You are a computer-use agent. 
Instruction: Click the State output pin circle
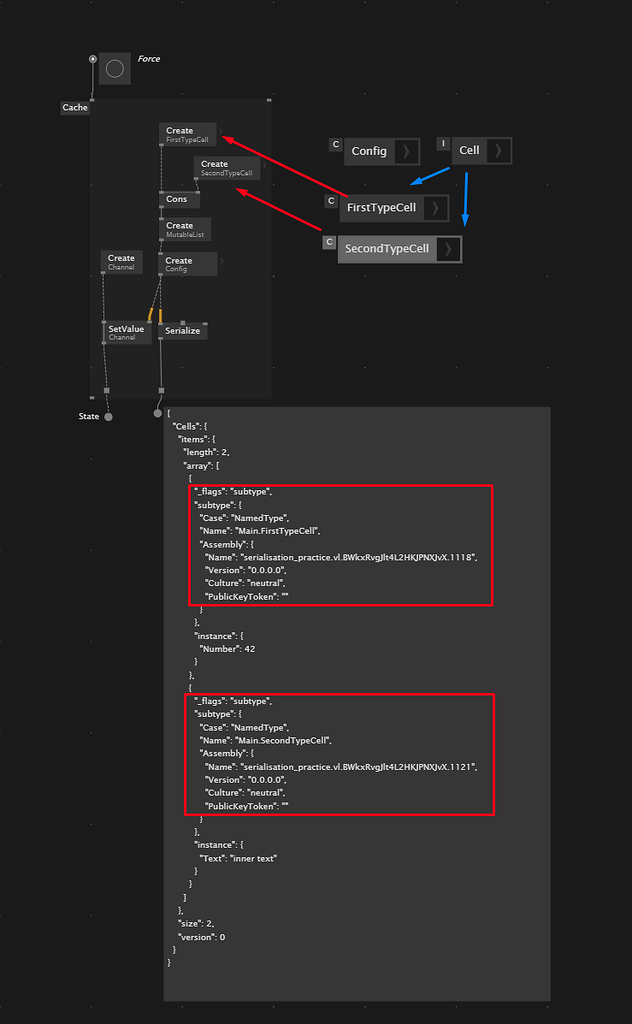(108, 416)
